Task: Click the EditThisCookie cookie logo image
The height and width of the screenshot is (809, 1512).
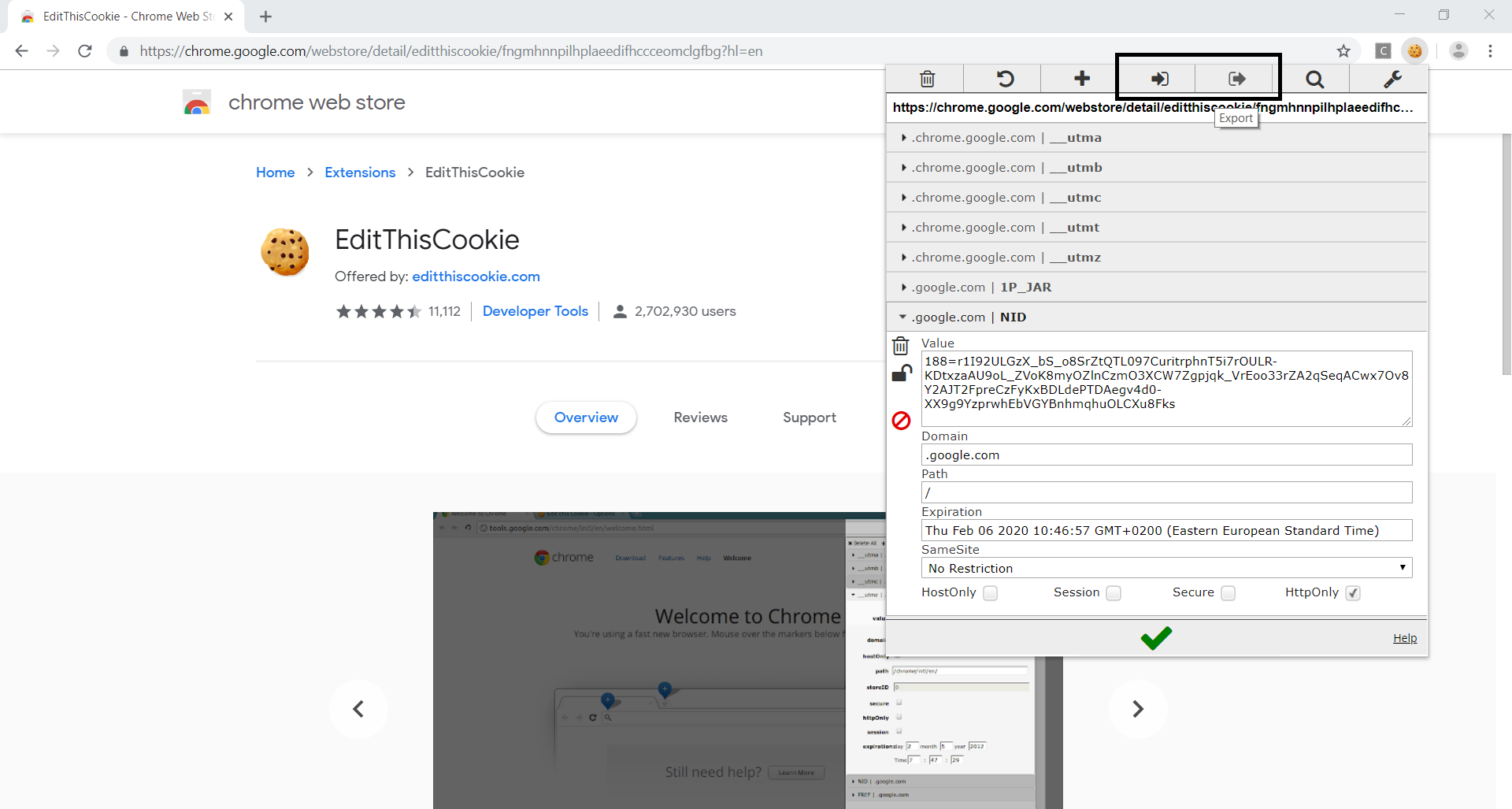Action: pyautogui.click(x=285, y=252)
